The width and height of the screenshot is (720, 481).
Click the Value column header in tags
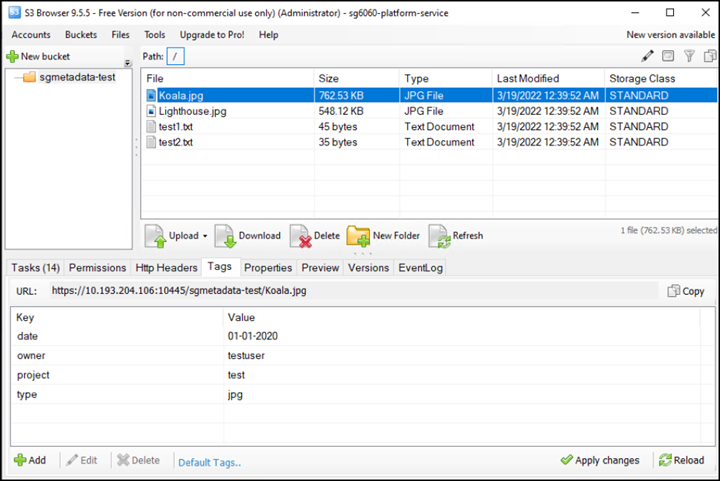pyautogui.click(x=462, y=318)
